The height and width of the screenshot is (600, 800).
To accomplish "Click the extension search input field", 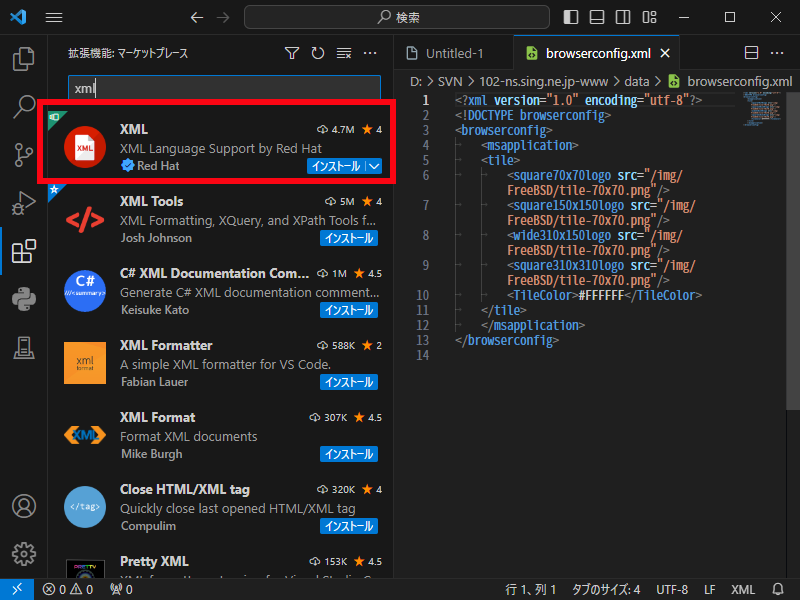I will [x=224, y=88].
